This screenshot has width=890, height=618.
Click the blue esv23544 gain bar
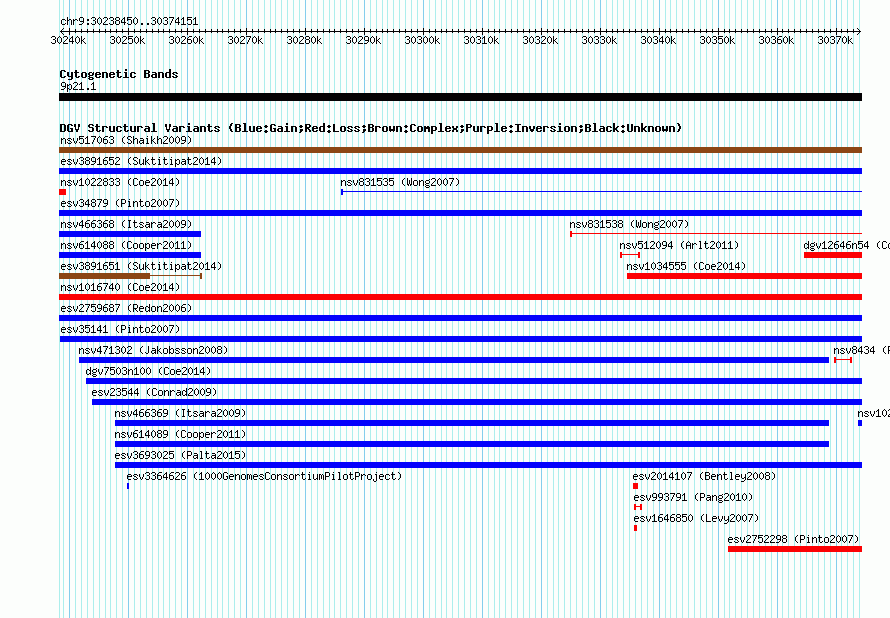[x=477, y=402]
